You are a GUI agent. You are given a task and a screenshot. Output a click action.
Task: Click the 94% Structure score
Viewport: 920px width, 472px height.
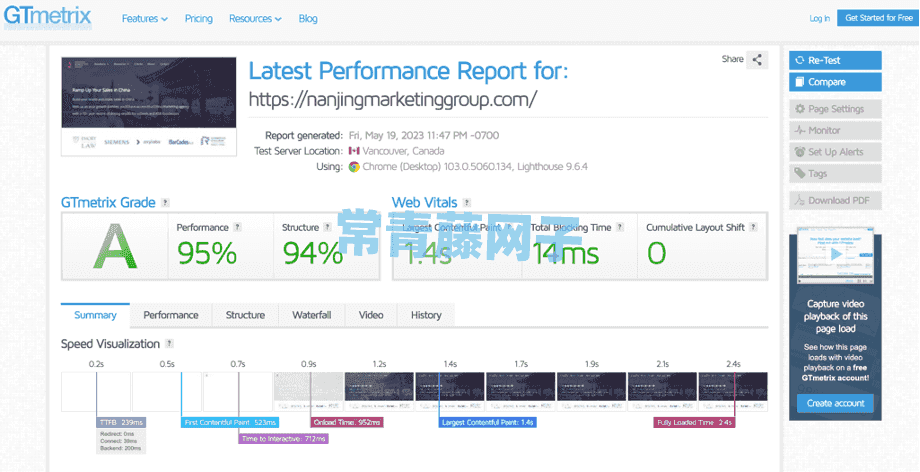(312, 254)
